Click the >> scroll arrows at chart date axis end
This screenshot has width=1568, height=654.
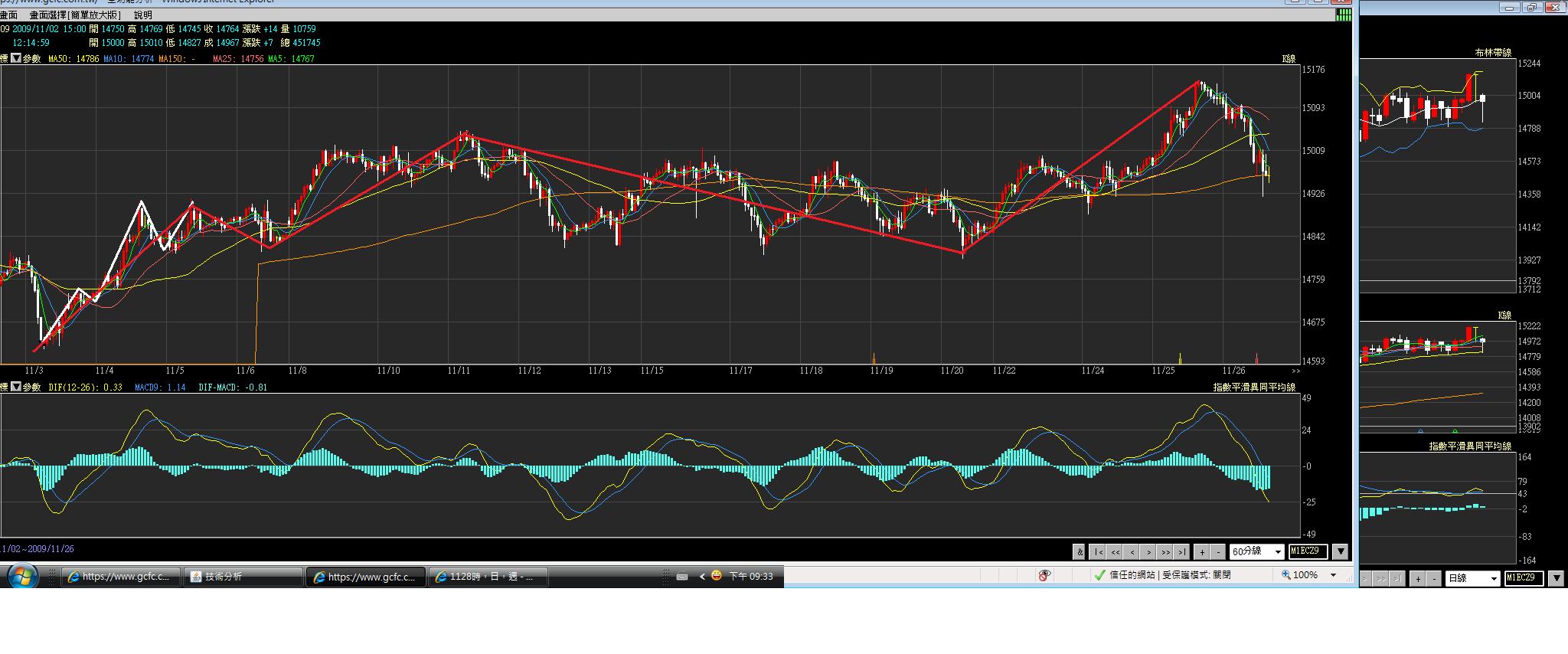tap(1295, 371)
